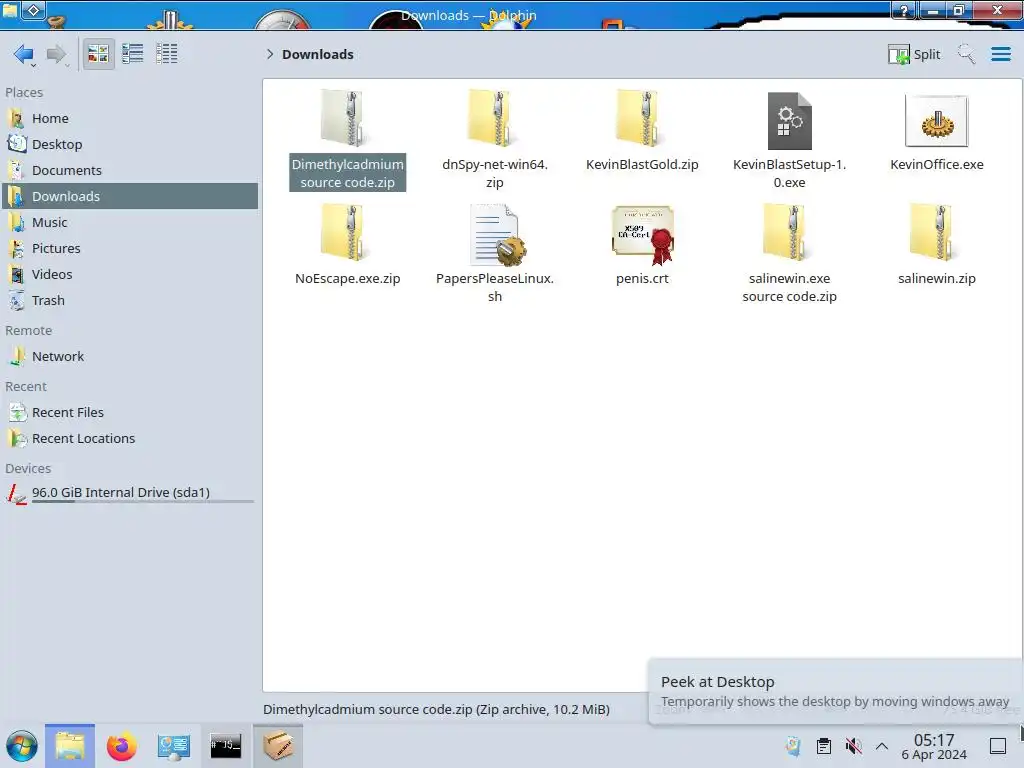Viewport: 1024px width, 768px height.
Task: Open the search magnifier in Dolphin
Action: coord(966,54)
